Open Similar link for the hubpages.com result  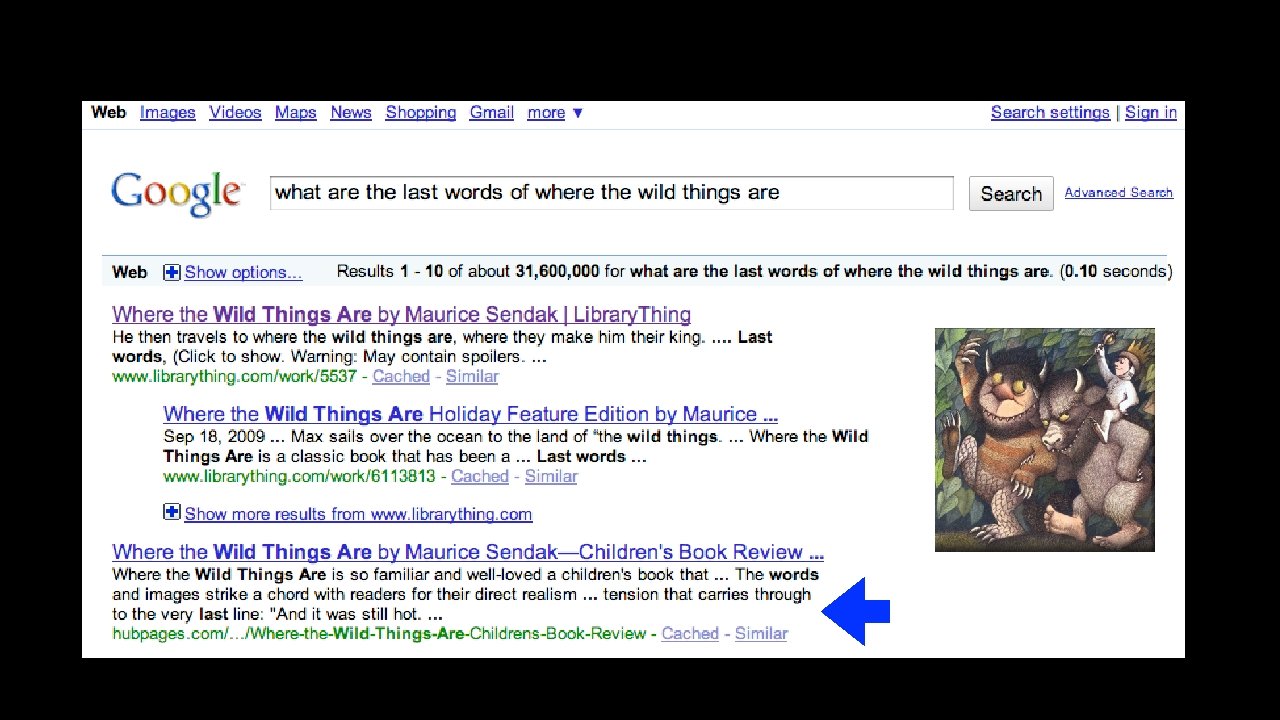(761, 634)
